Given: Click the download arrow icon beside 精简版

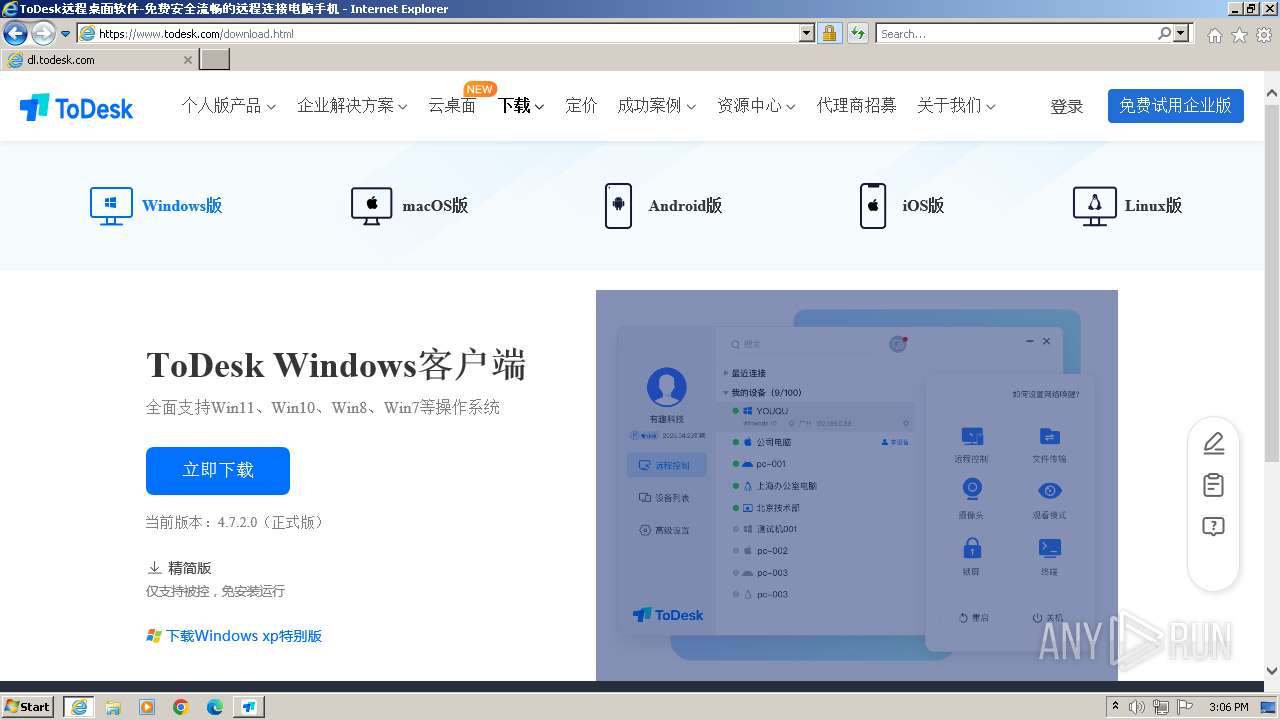Looking at the screenshot, I should point(154,568).
